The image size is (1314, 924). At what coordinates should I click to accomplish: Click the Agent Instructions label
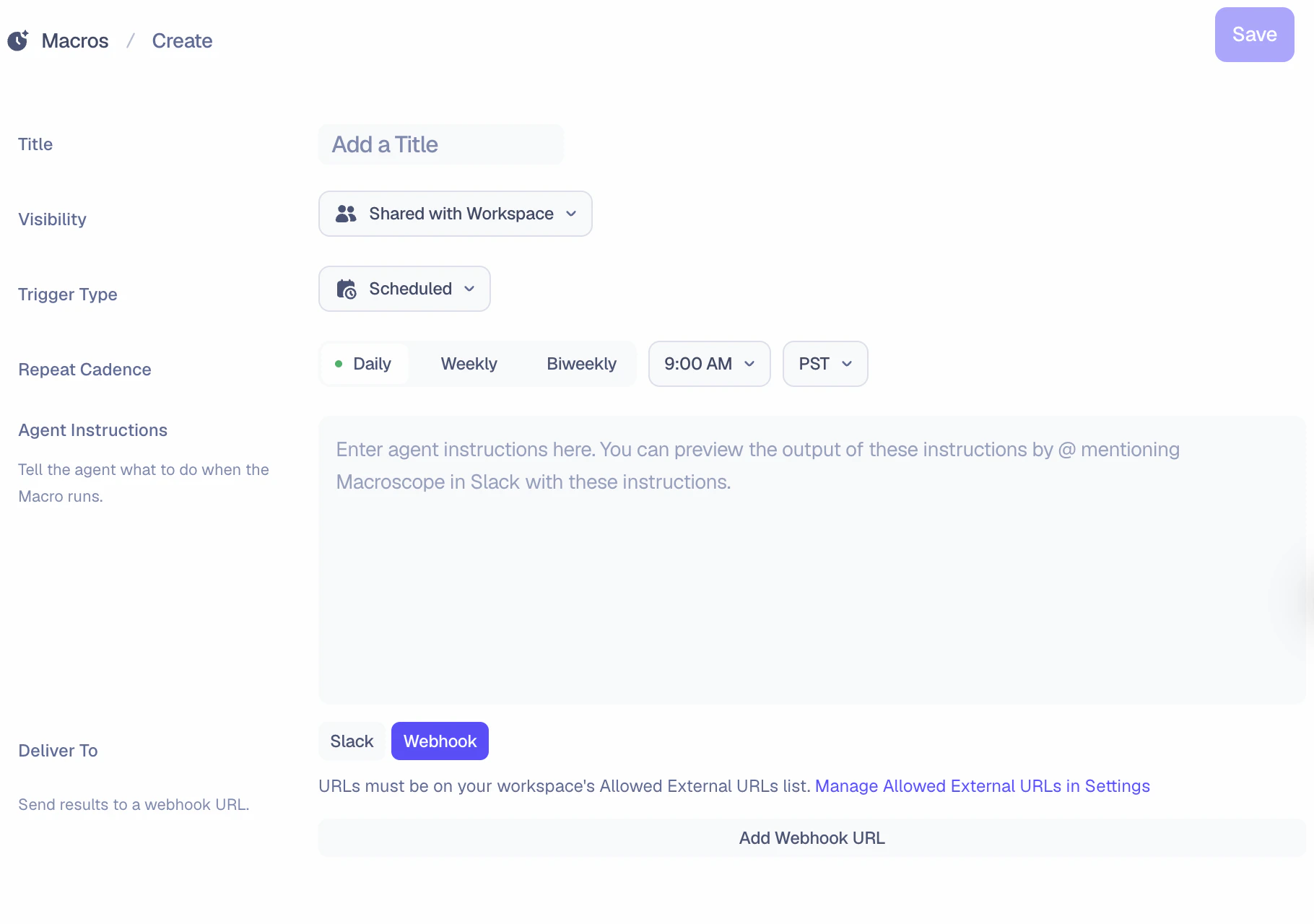click(x=93, y=430)
